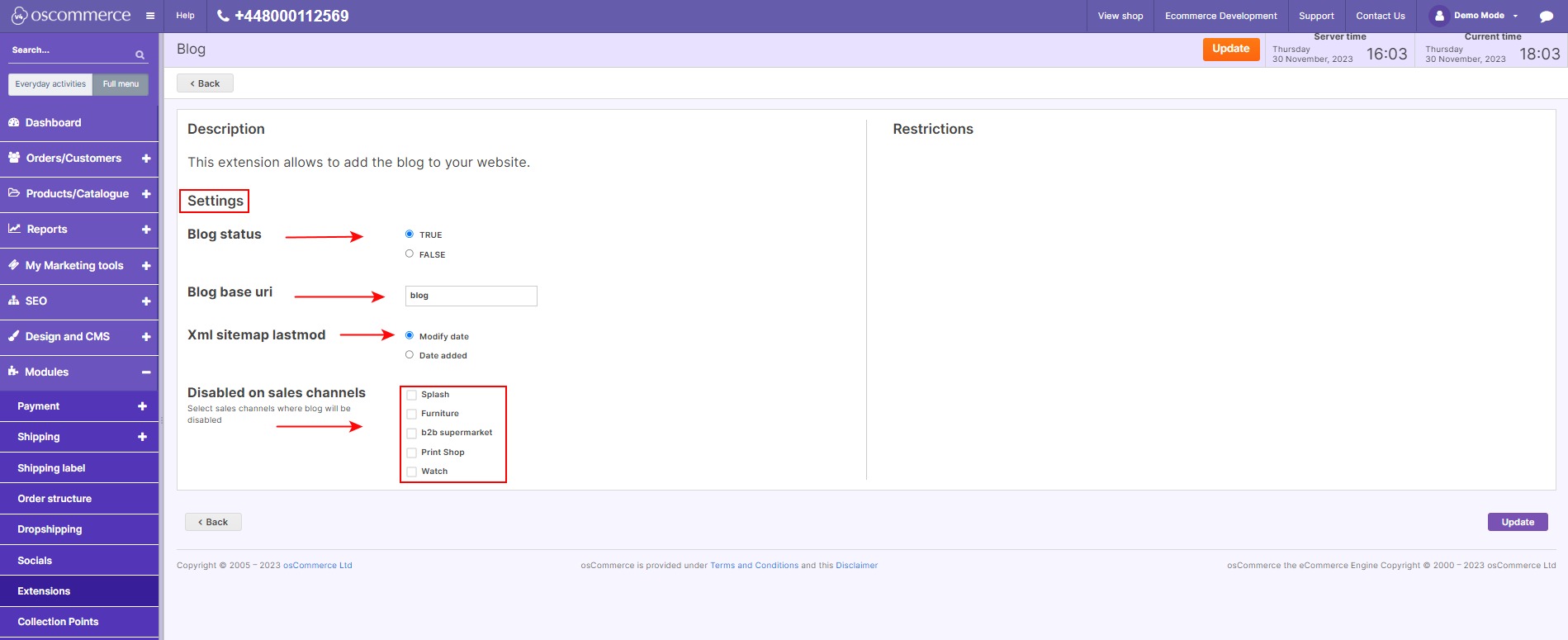The image size is (1568, 640).
Task: Collapse Modules minus sign
Action: [x=146, y=372]
